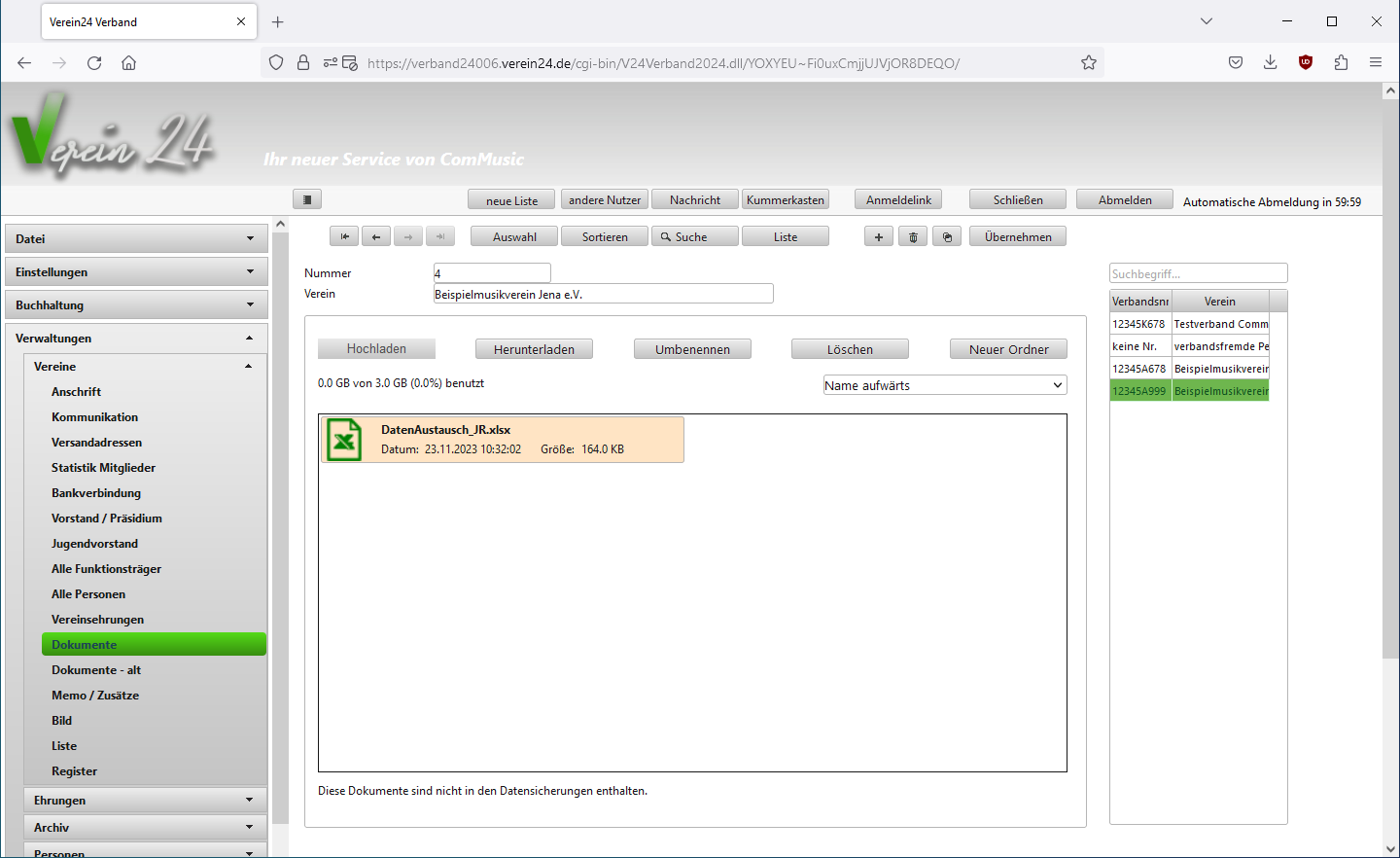
Task: Click the Umbenennen button
Action: click(692, 349)
